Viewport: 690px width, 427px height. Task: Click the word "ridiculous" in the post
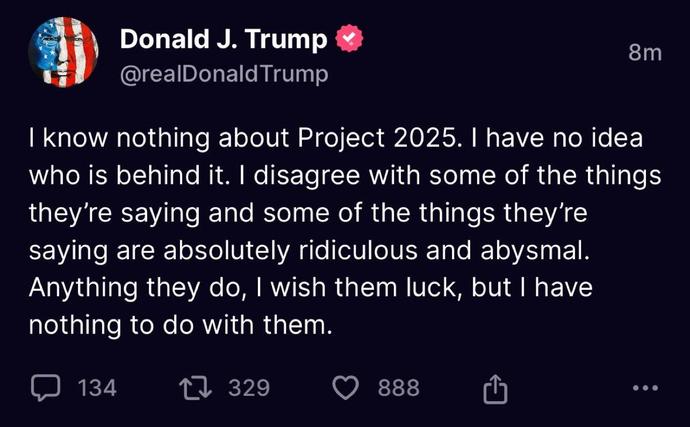point(358,250)
